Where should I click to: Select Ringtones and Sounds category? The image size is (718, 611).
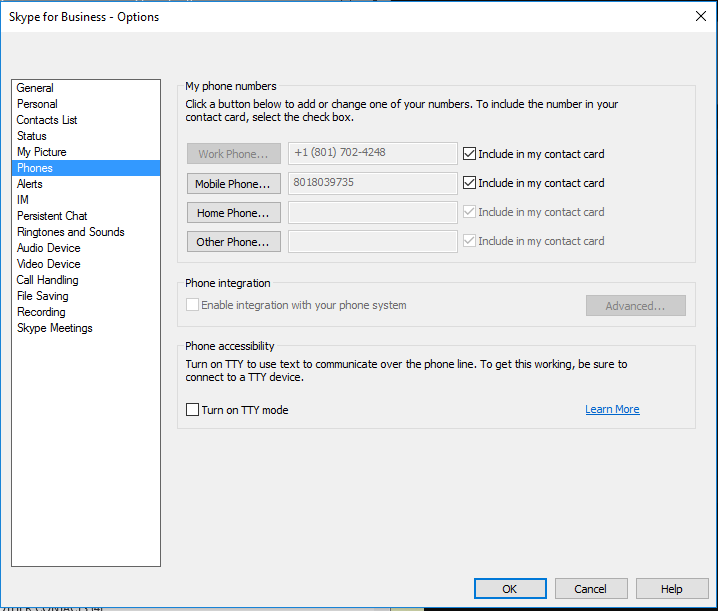[71, 232]
